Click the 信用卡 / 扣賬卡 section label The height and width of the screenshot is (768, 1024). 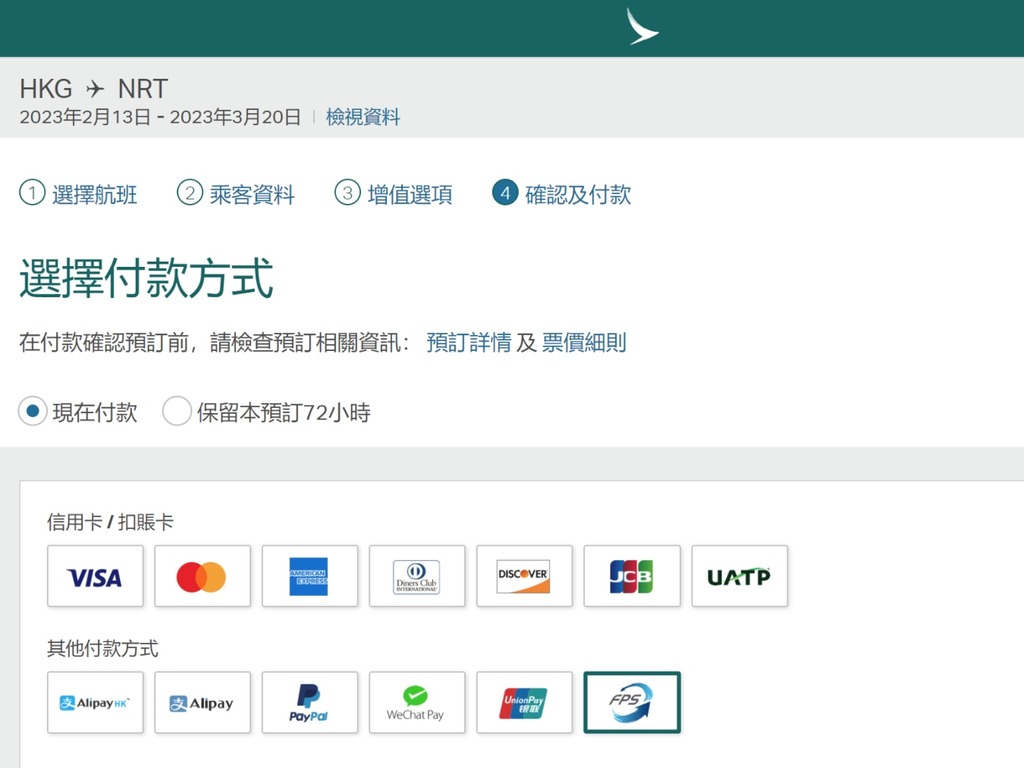click(110, 522)
